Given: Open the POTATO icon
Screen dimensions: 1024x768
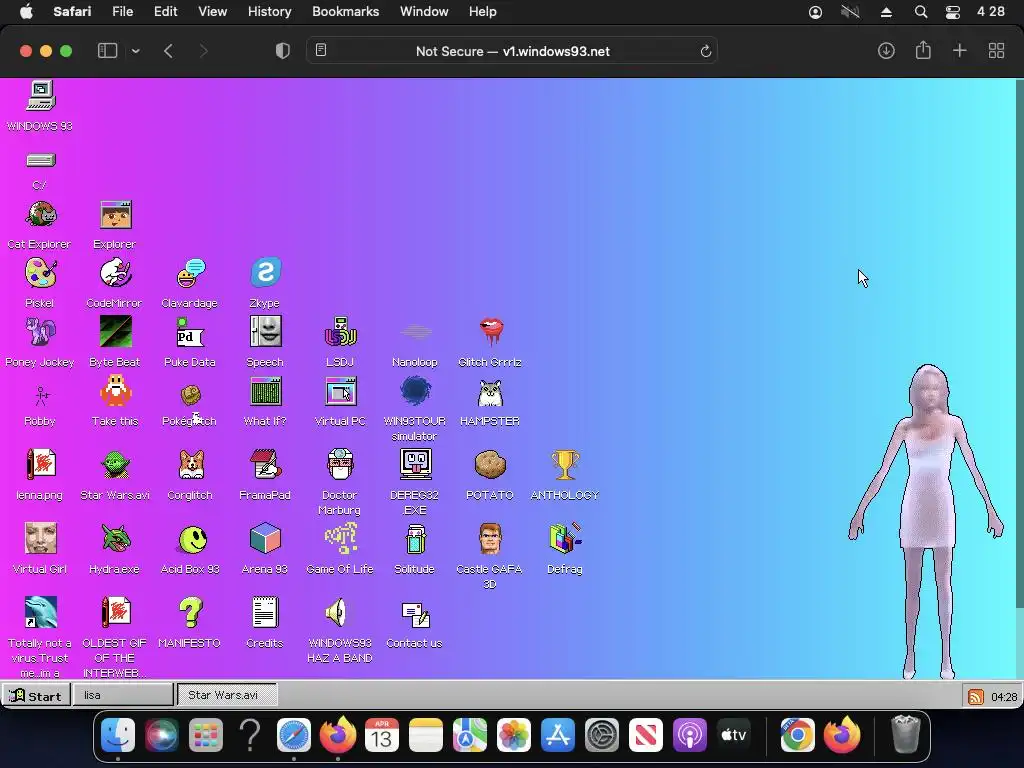Looking at the screenshot, I should pyautogui.click(x=491, y=465).
